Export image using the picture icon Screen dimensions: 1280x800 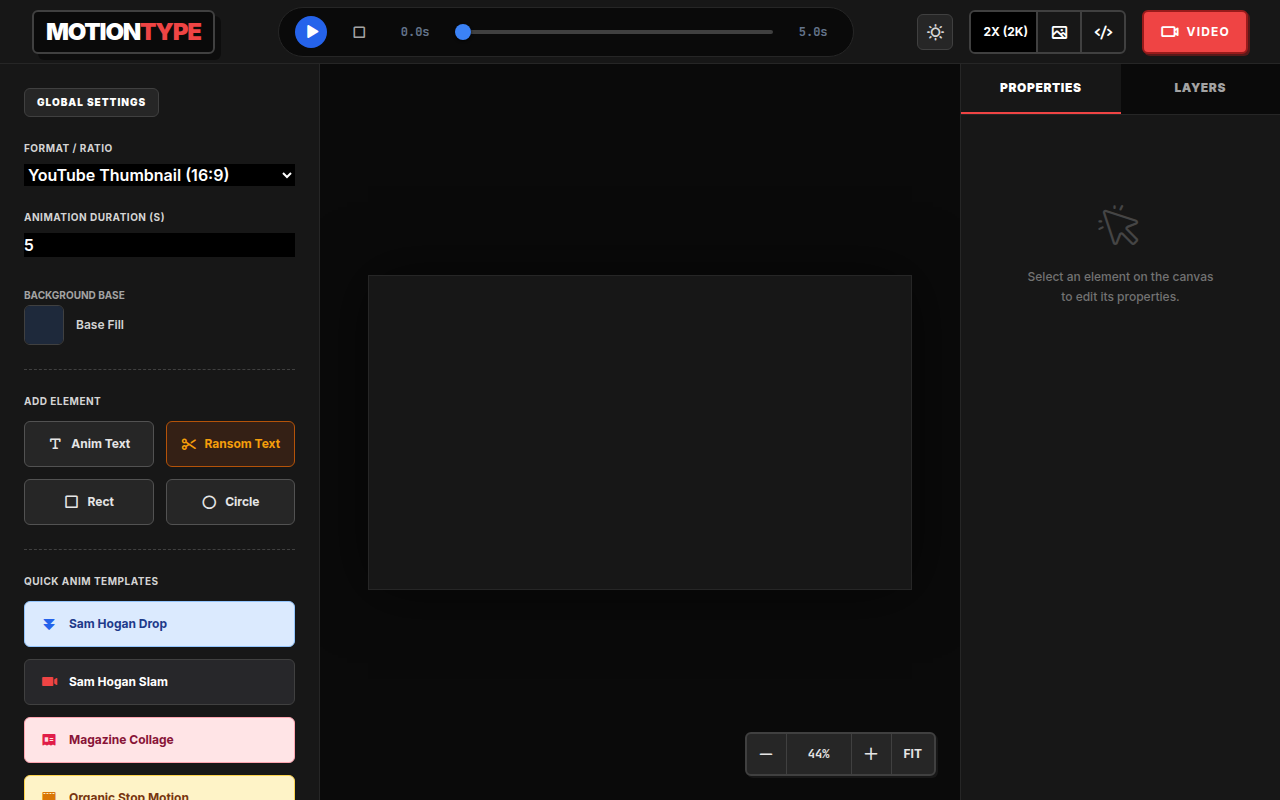click(1059, 32)
